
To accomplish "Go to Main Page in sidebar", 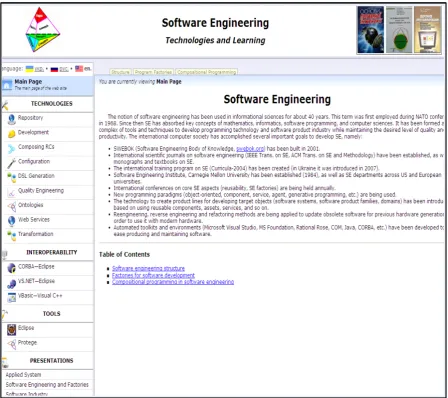I will click(47, 85).
